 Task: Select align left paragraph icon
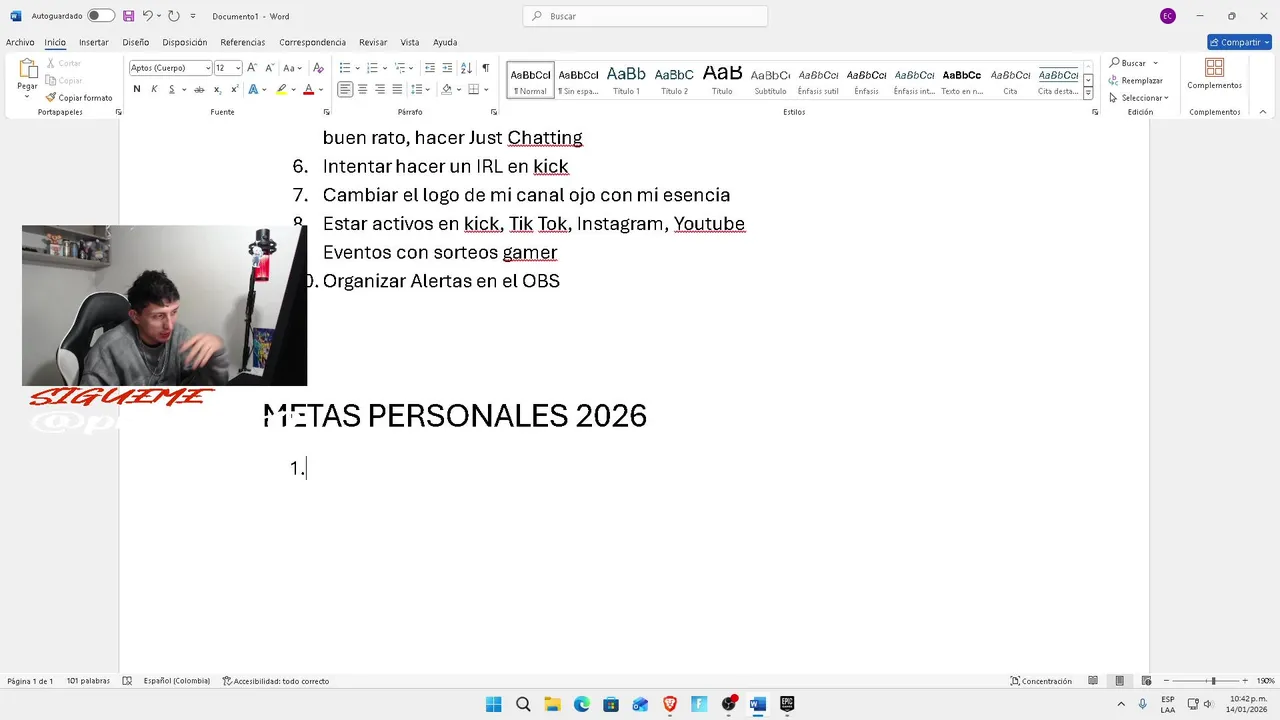coord(345,89)
